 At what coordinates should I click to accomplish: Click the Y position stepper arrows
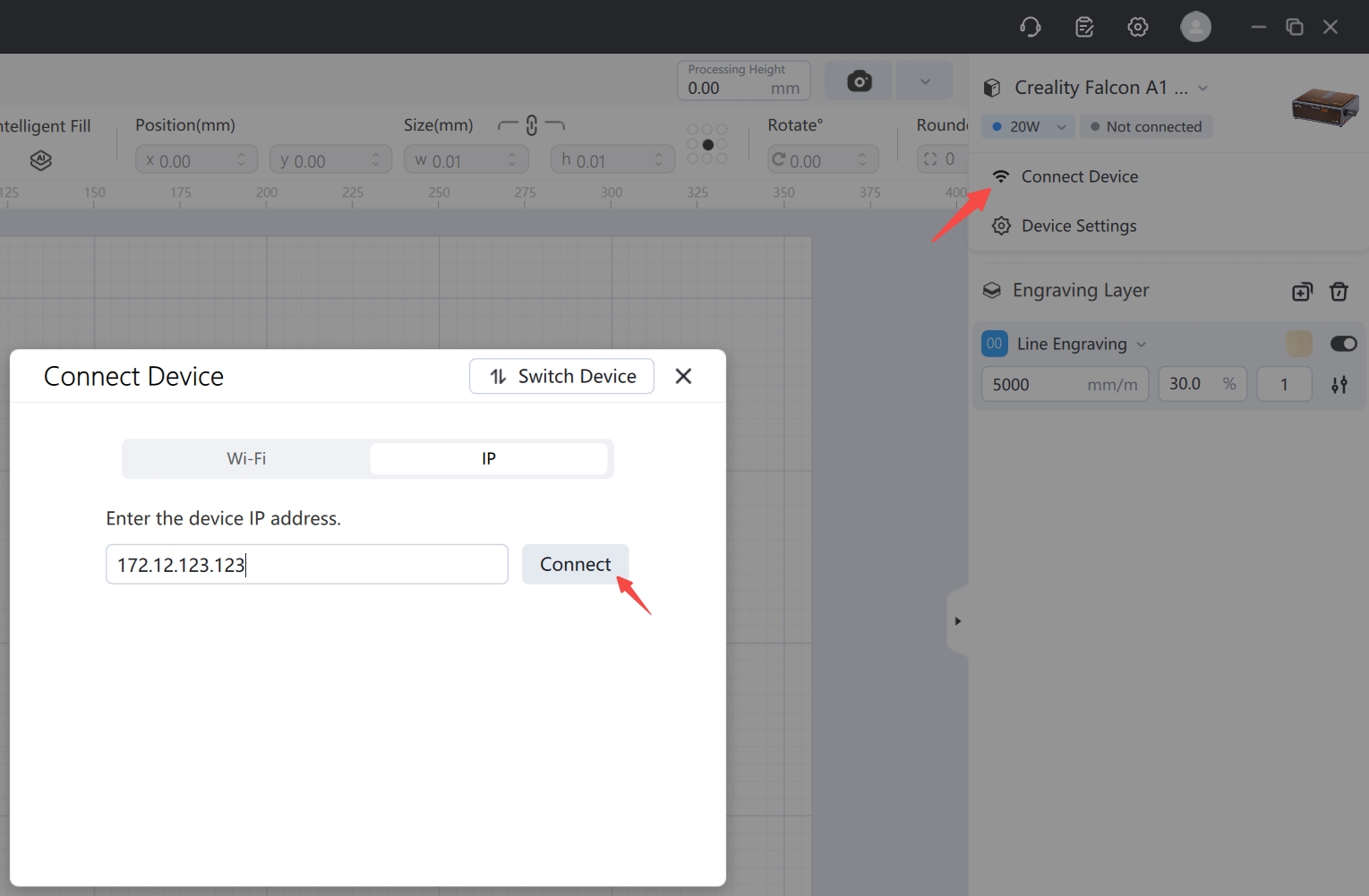point(375,159)
